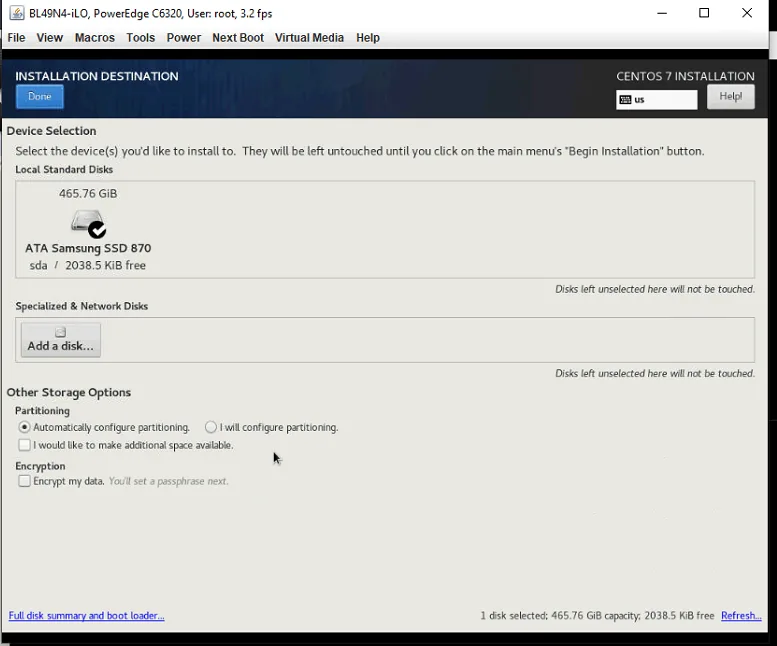Open the Tools menu
This screenshot has height=646, width=777.
tap(140, 38)
